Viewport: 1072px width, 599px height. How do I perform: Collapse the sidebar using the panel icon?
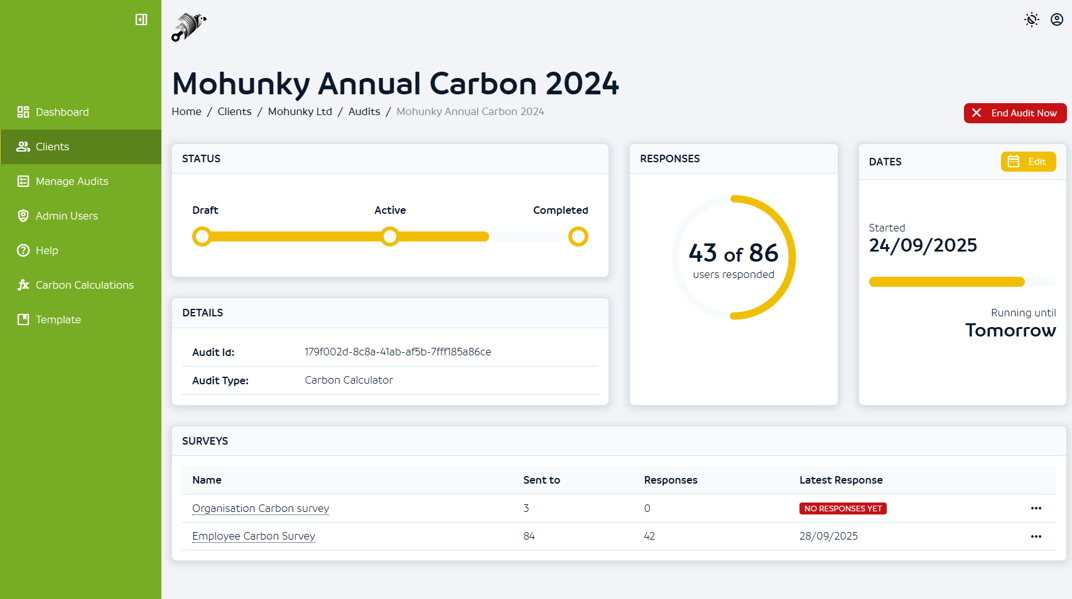tap(141, 19)
